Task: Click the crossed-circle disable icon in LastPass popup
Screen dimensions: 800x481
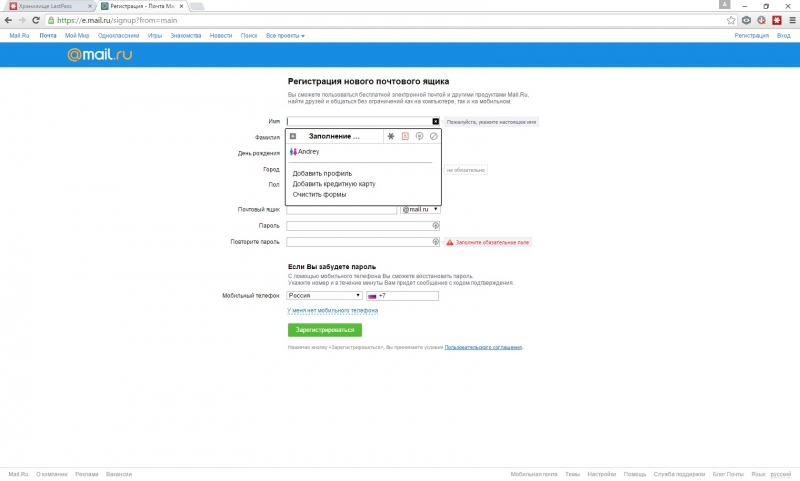Action: 434,136
